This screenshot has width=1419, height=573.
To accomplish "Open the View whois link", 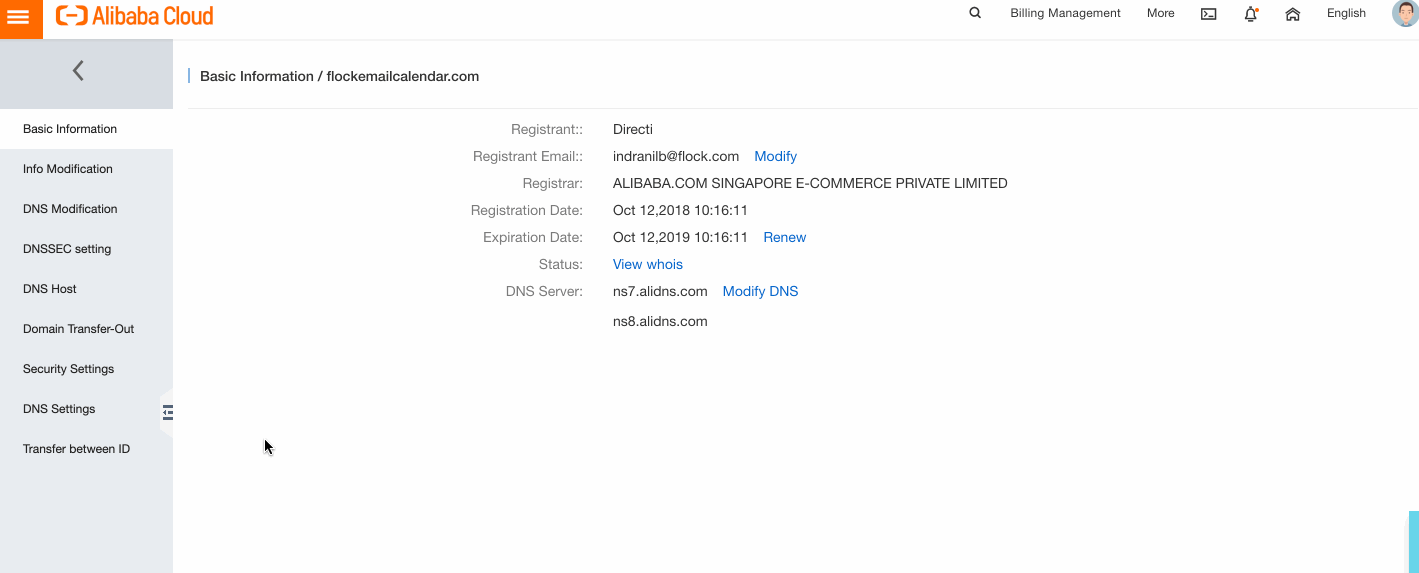I will 648,264.
